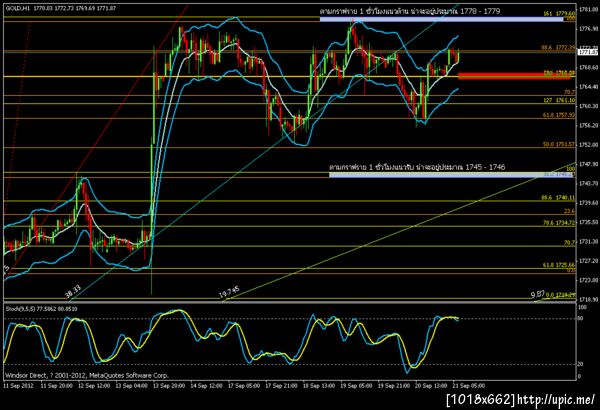
Task: Click the time axis label 13 Sep 20:00
Action: 169,386
